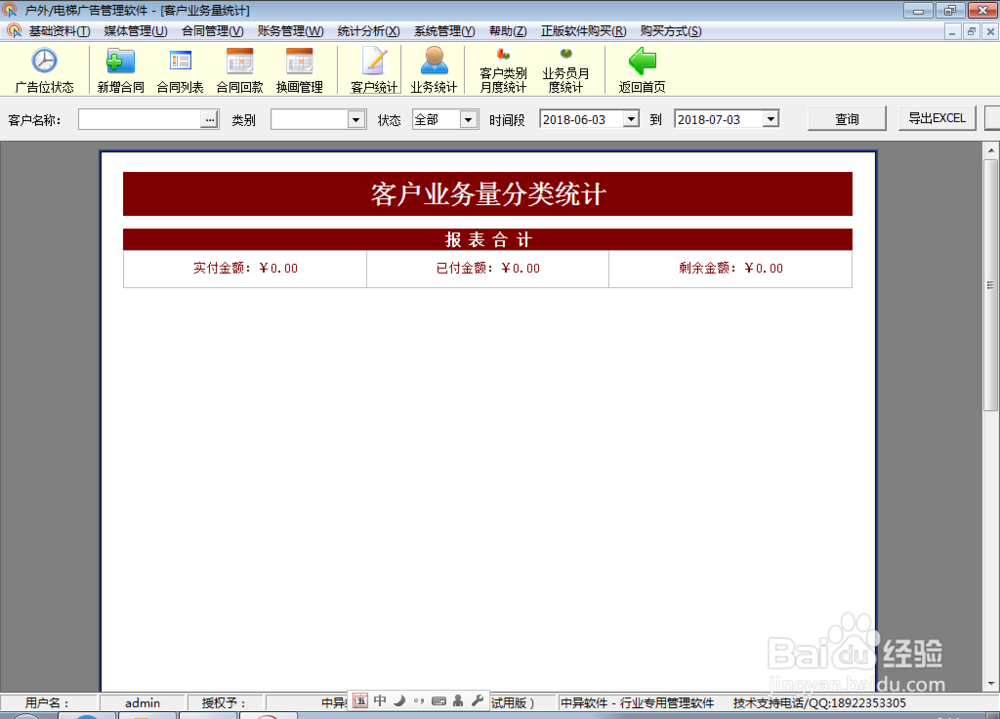This screenshot has height=719, width=1000.
Task: Open the IME wrench settings icon
Action: click(x=478, y=701)
